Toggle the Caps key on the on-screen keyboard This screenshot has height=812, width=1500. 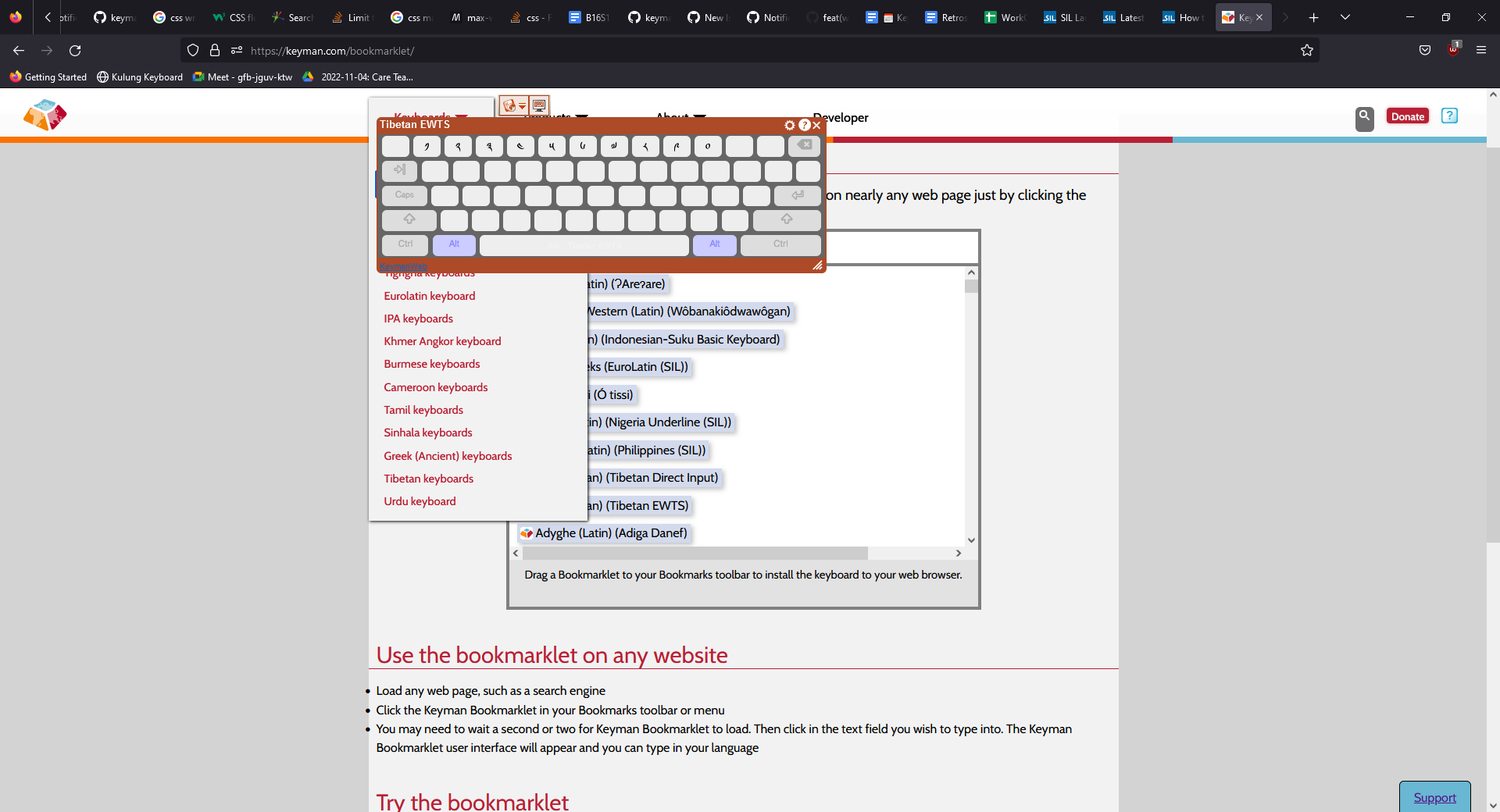tap(405, 195)
